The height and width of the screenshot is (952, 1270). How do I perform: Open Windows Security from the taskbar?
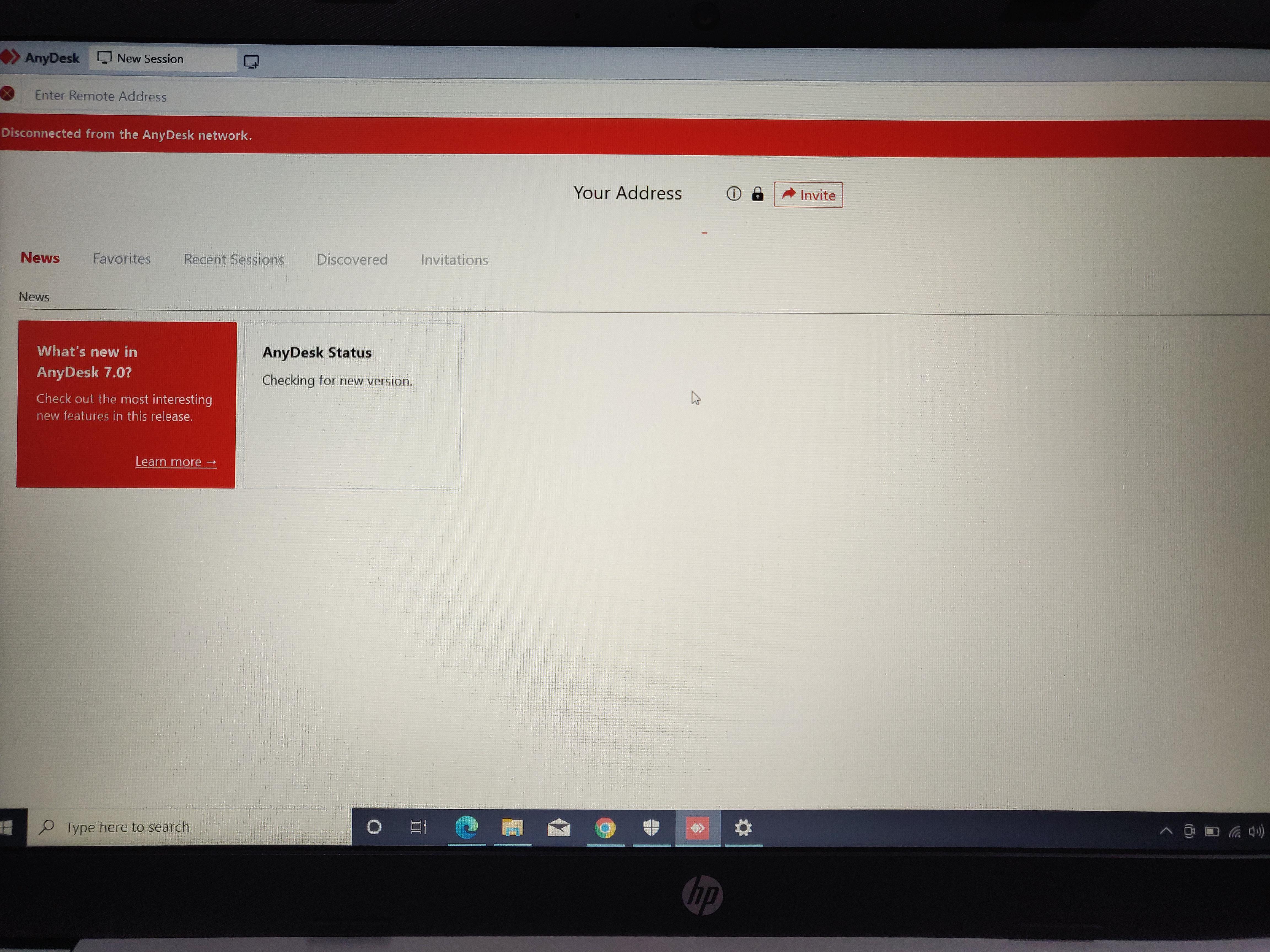coord(651,827)
